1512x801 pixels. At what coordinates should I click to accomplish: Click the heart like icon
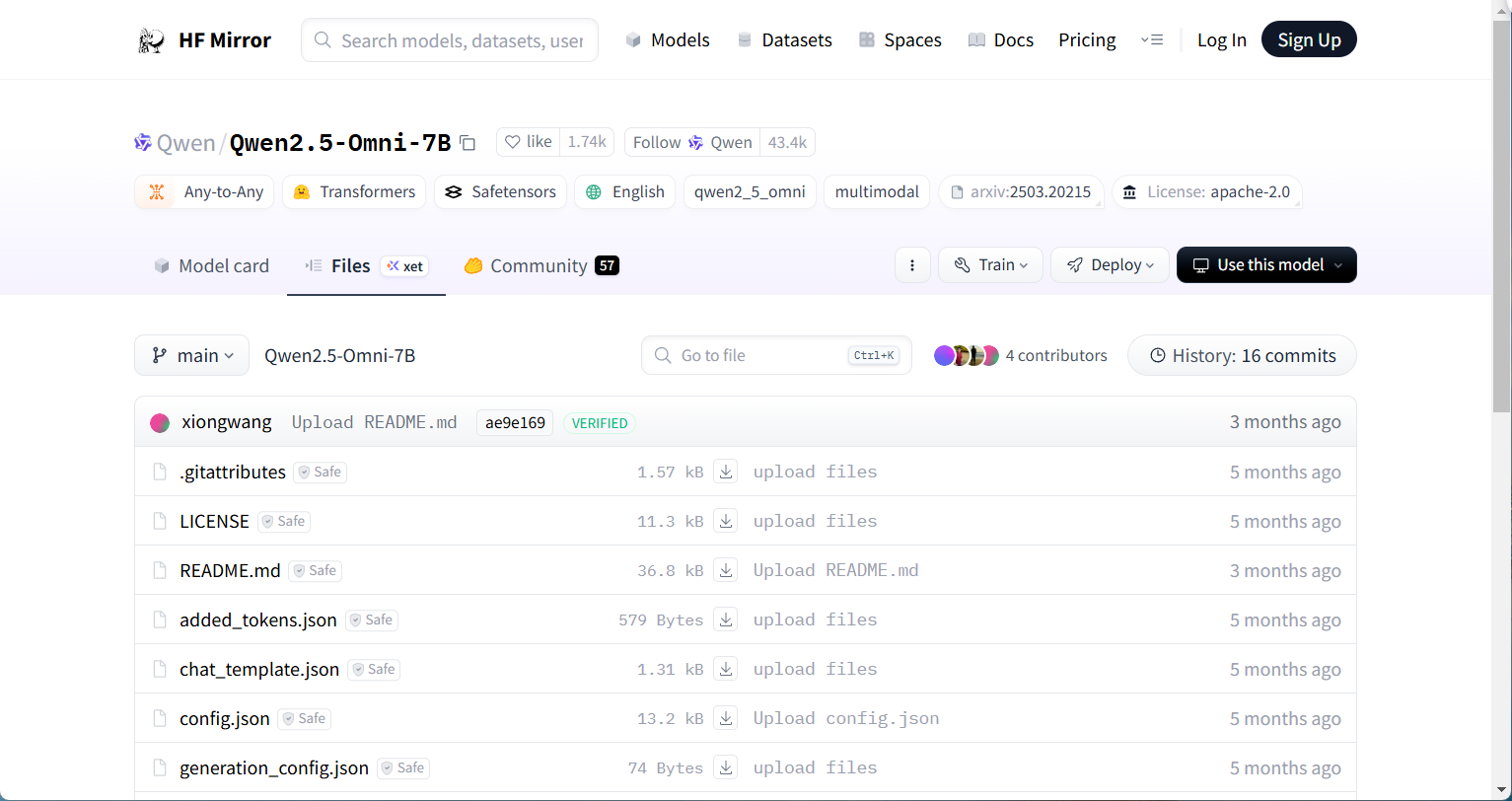click(512, 142)
